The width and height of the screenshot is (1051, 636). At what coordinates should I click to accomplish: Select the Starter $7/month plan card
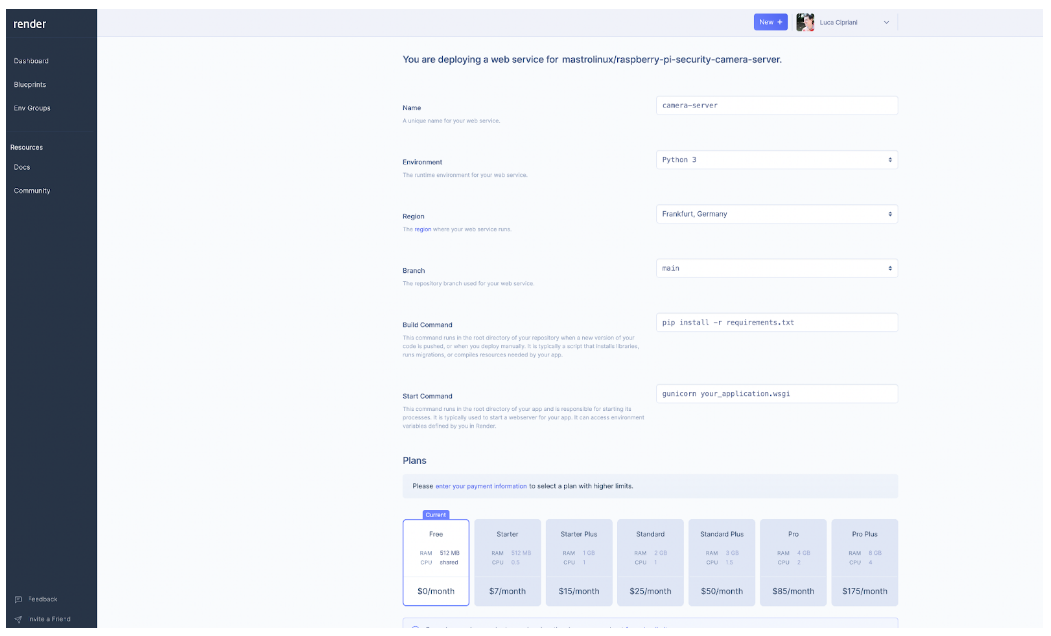point(507,562)
